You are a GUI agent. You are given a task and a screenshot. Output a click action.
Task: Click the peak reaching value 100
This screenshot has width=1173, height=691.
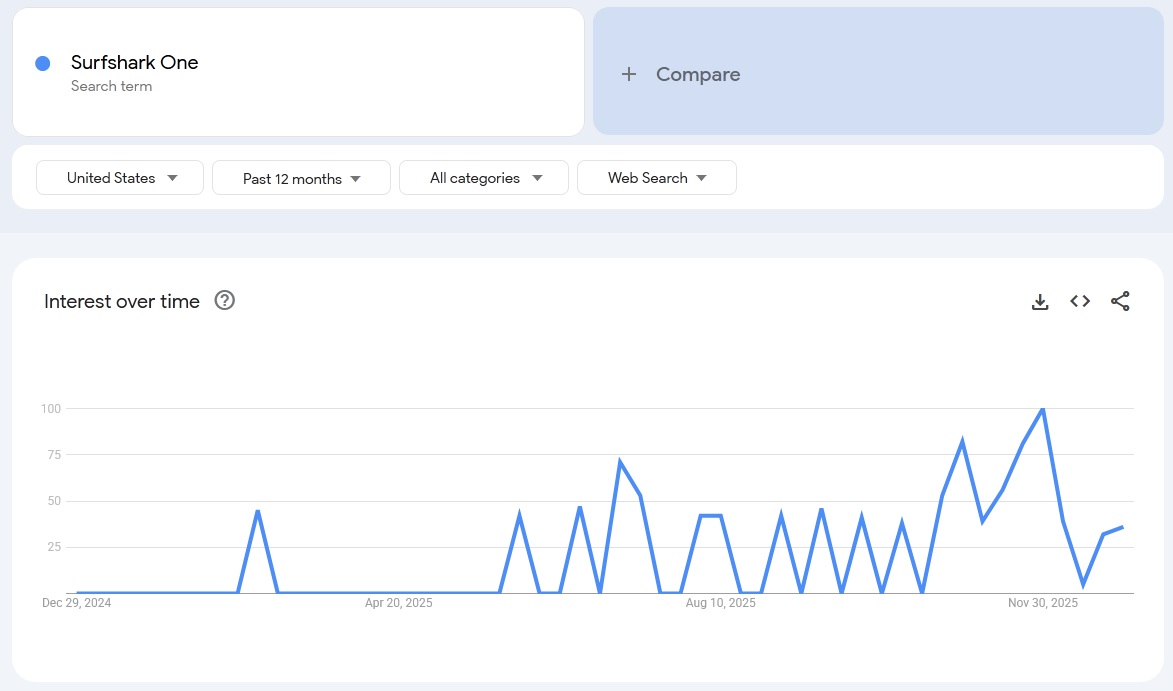(x=1041, y=409)
